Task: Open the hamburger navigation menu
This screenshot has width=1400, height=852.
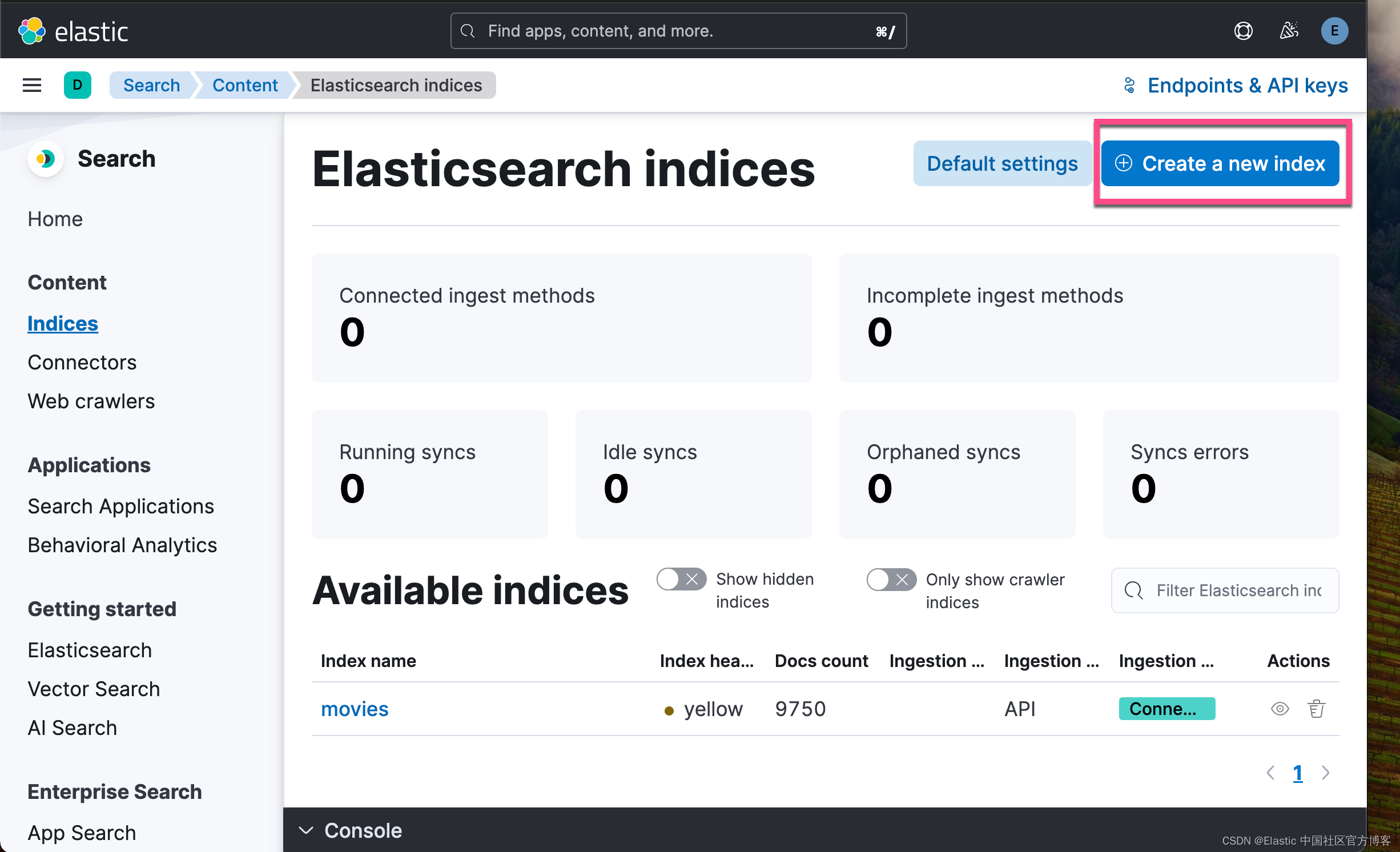Action: (31, 85)
